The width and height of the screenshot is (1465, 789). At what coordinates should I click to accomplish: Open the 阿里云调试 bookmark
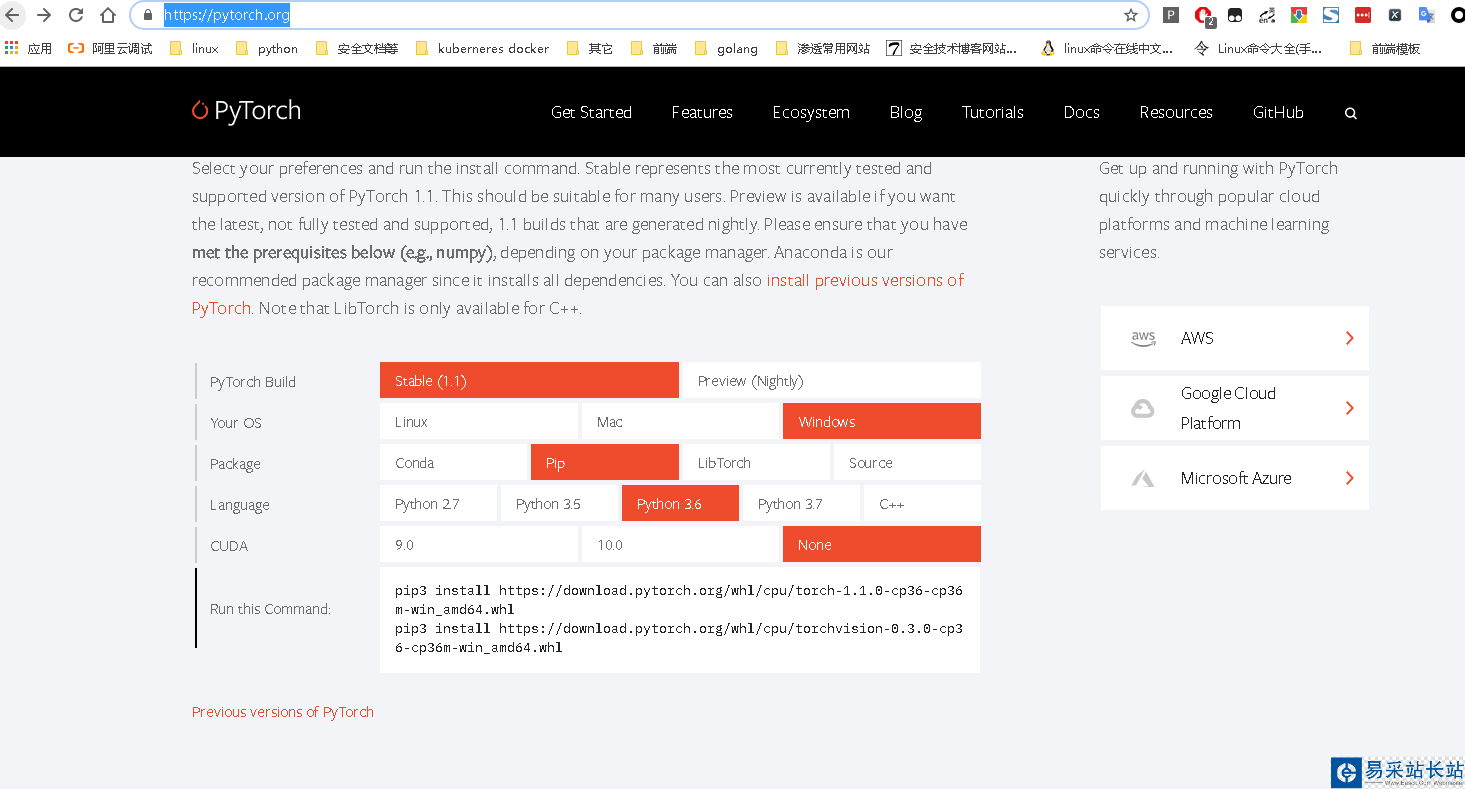[x=110, y=48]
